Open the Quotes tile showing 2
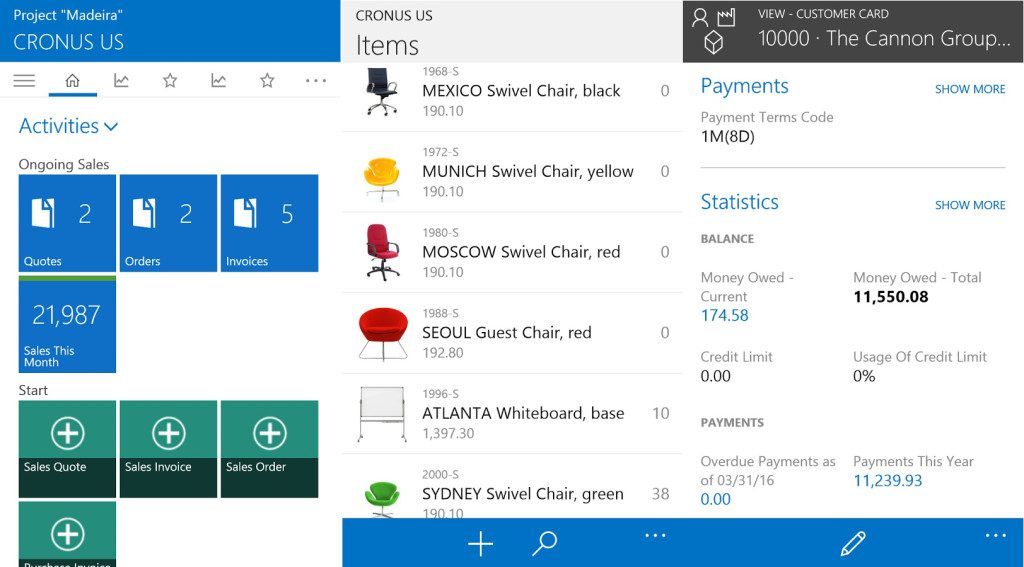1024x567 pixels. [x=67, y=223]
